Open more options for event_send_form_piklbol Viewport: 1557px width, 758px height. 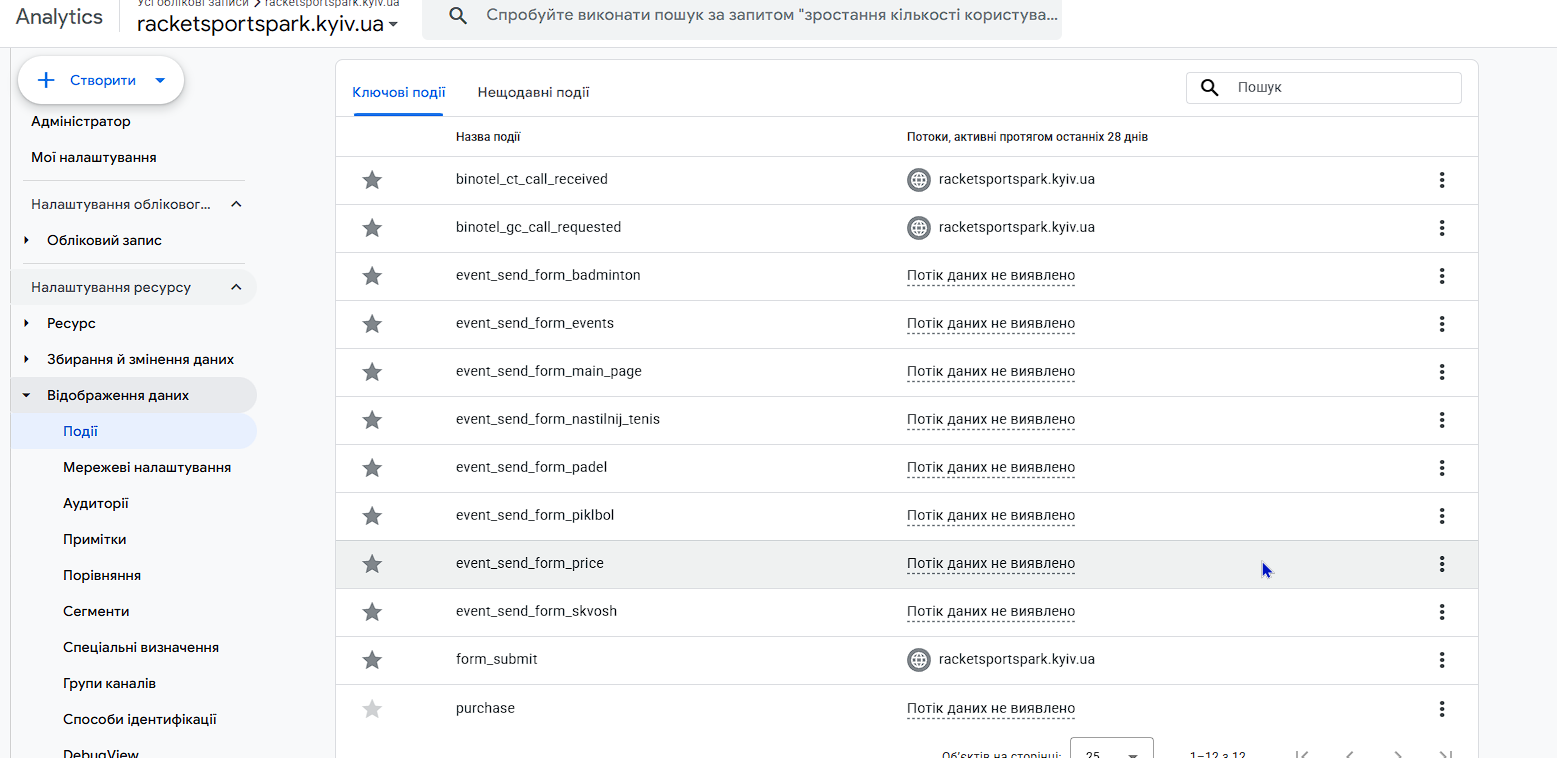(x=1442, y=516)
